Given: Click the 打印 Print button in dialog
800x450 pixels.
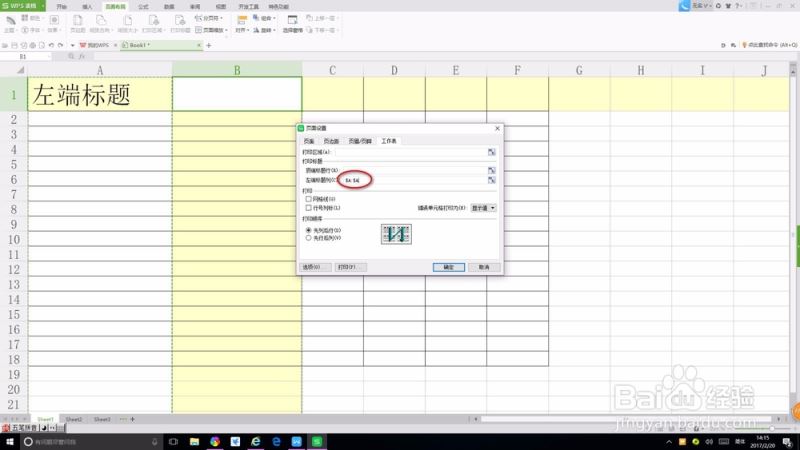Looking at the screenshot, I should click(350, 267).
